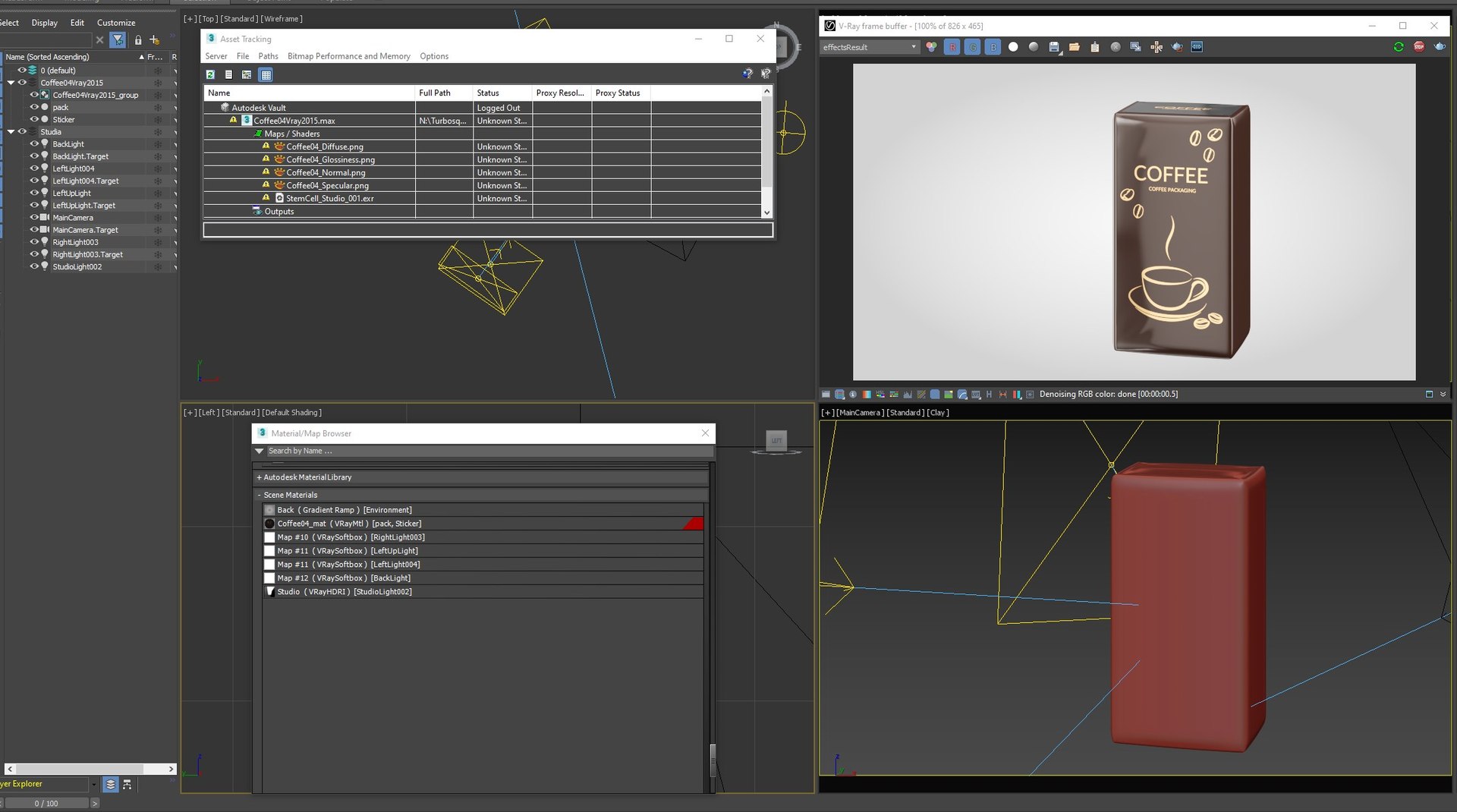Open the effectsResult channel dropdown
The image size is (1457, 812).
point(870,47)
